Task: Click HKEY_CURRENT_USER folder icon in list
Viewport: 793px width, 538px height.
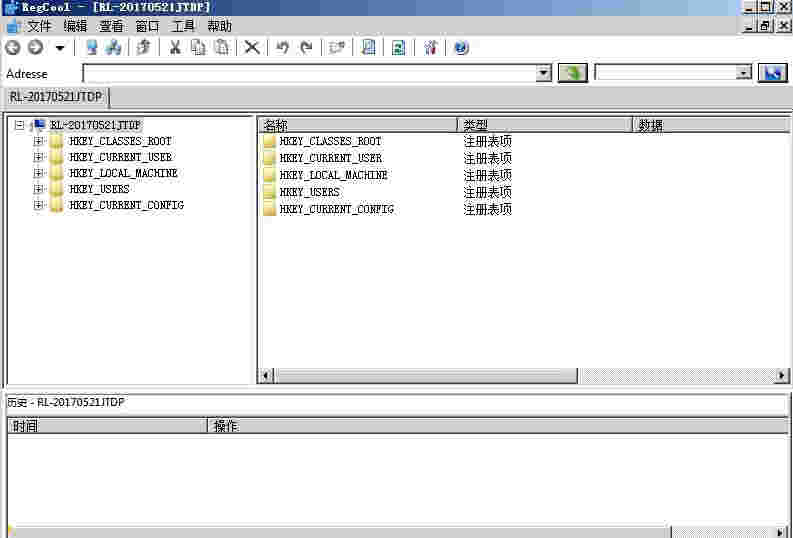Action: click(x=270, y=158)
